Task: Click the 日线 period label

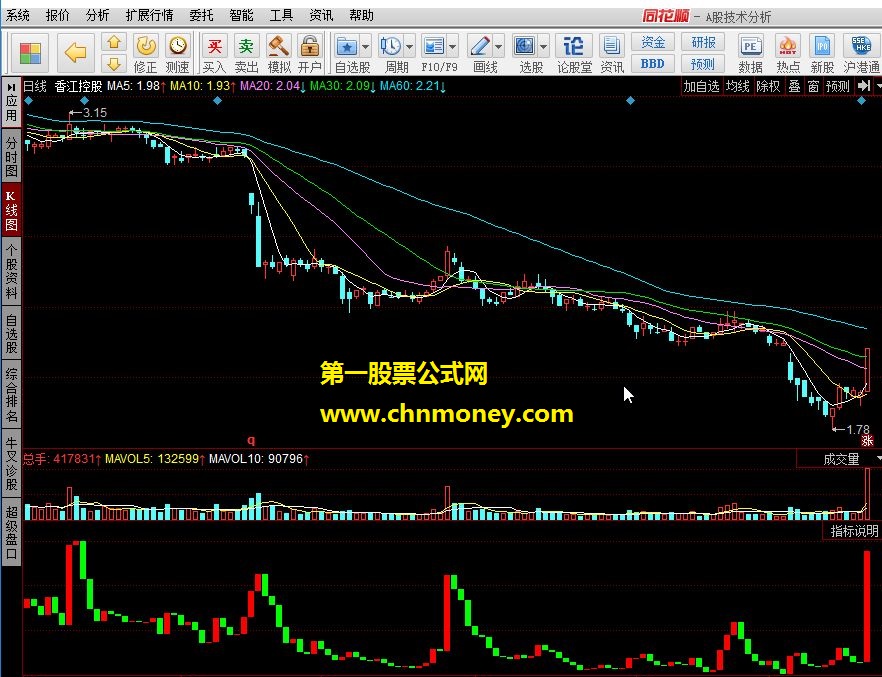Action: pos(35,86)
